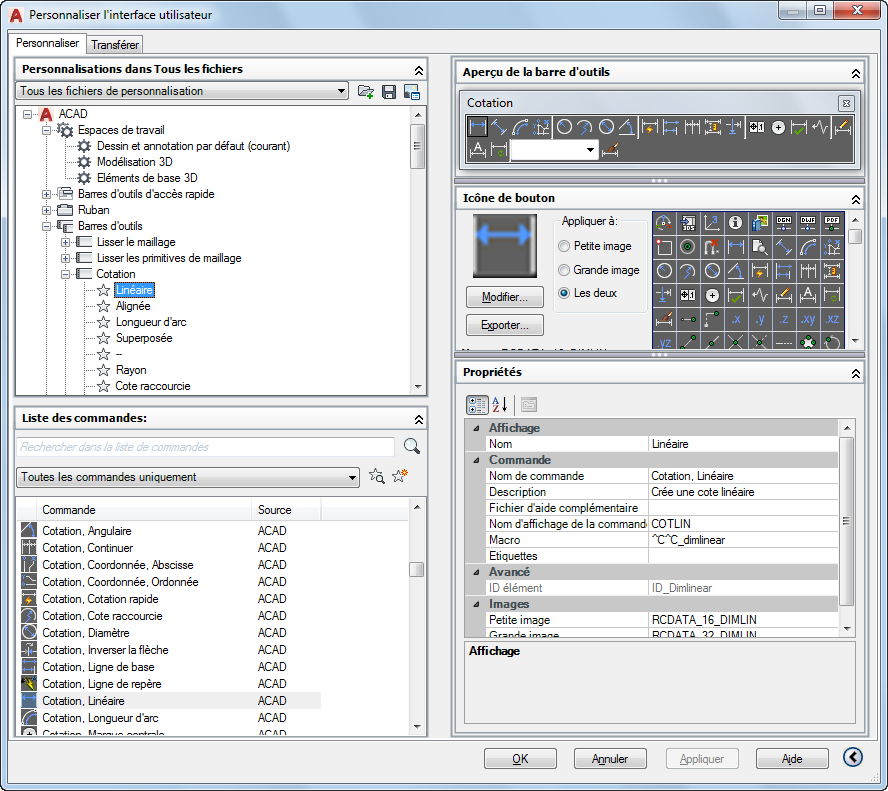
Task: Save customization files with the floppy icon
Action: click(x=388, y=91)
